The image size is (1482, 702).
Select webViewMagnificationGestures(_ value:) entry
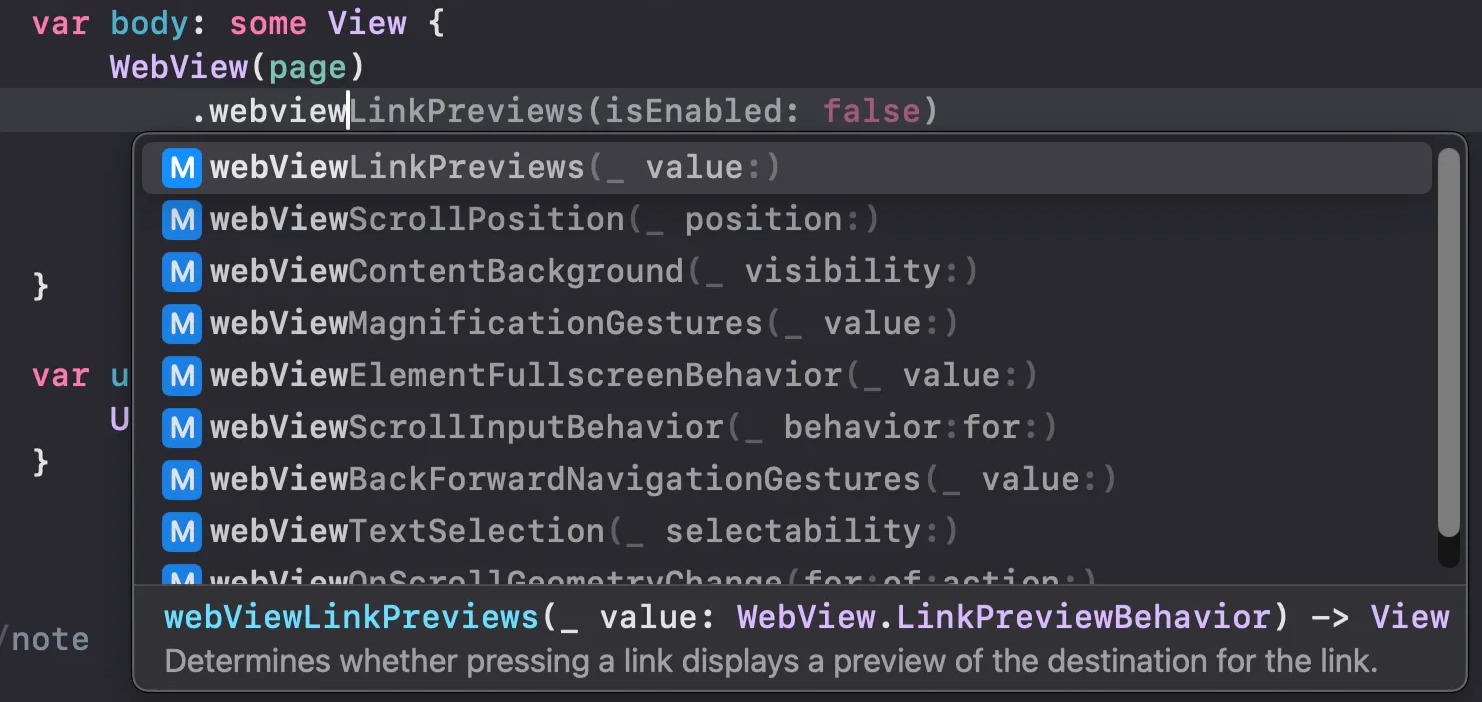click(786, 324)
